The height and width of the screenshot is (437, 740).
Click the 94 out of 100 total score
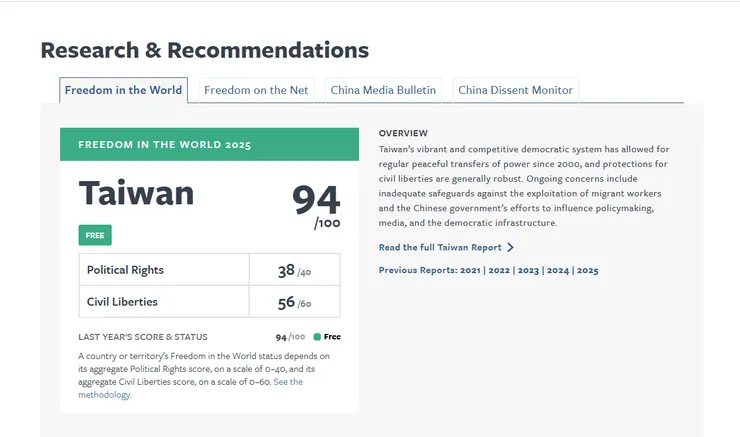(x=315, y=203)
